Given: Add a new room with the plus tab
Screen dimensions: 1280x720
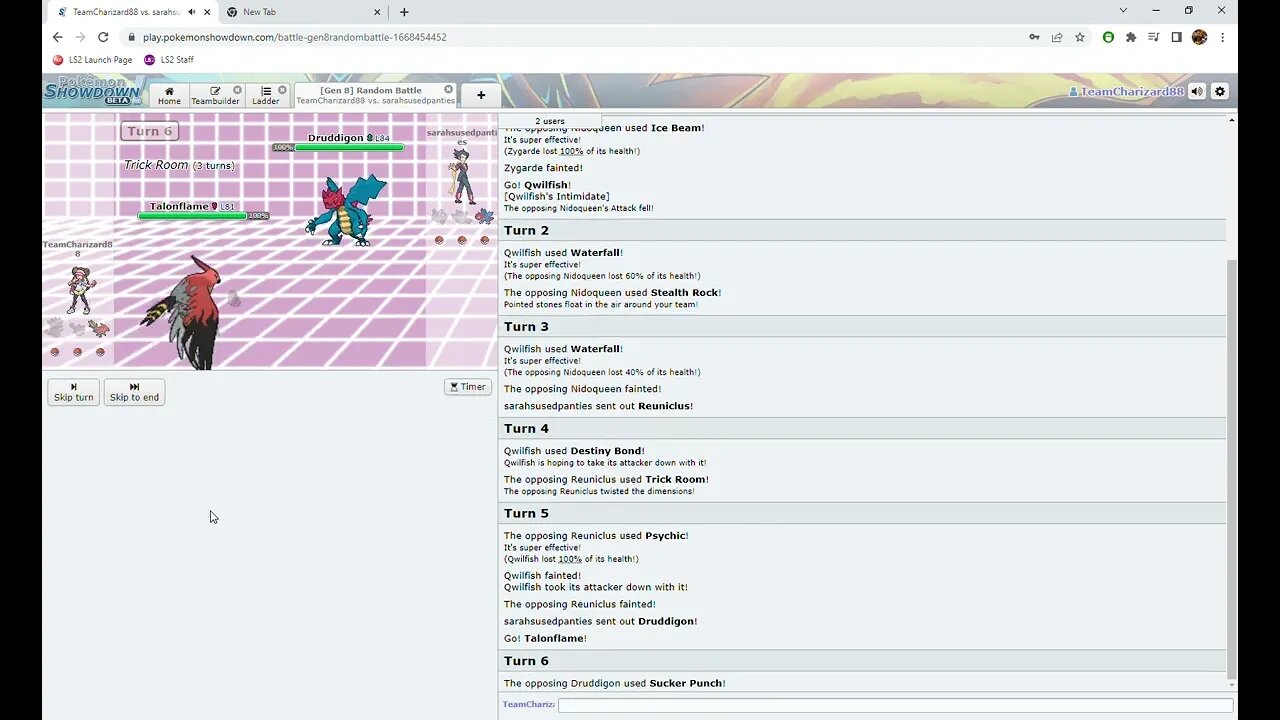Looking at the screenshot, I should pos(481,96).
